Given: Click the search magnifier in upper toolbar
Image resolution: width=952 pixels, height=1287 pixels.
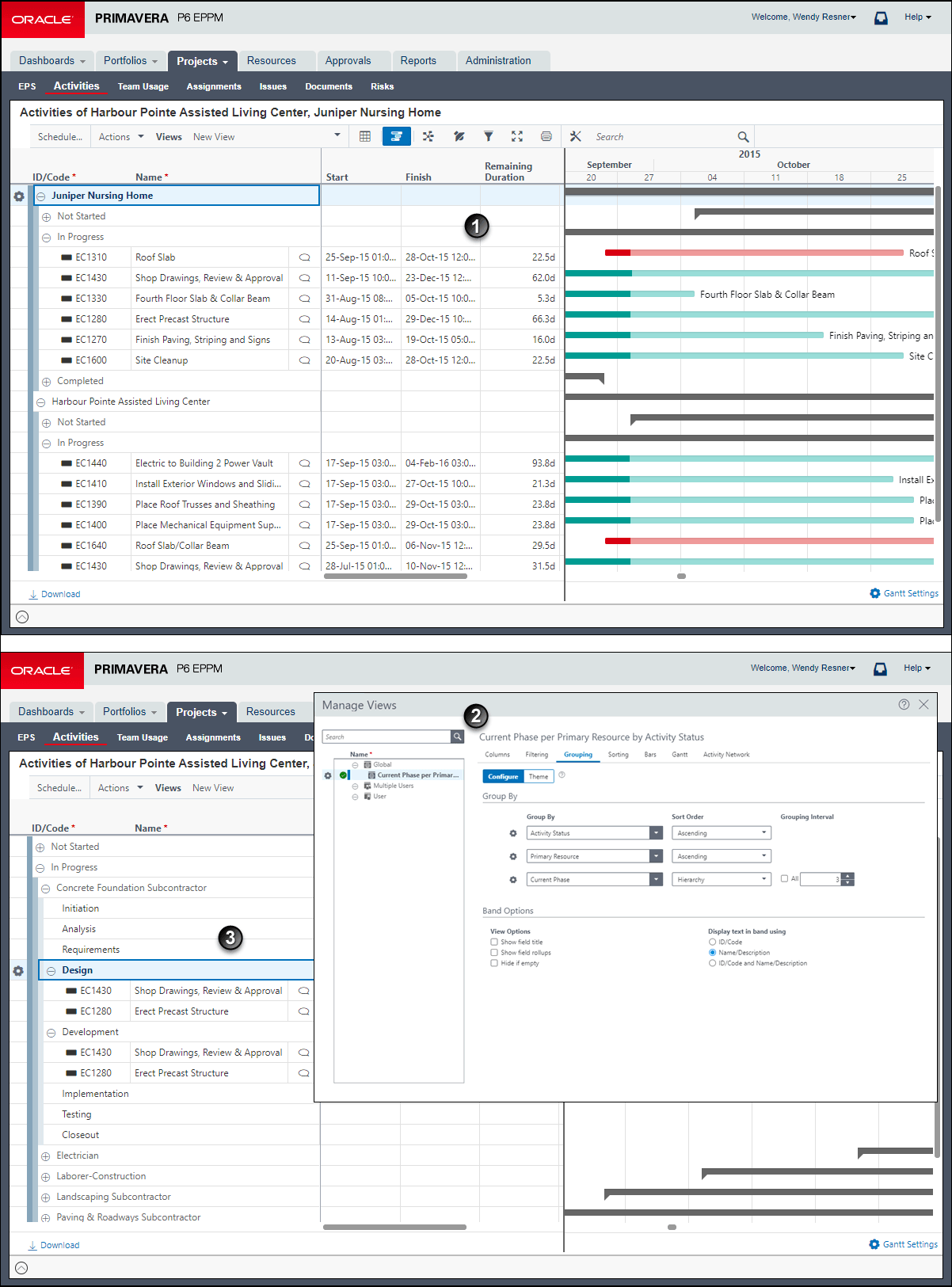Looking at the screenshot, I should [x=743, y=137].
